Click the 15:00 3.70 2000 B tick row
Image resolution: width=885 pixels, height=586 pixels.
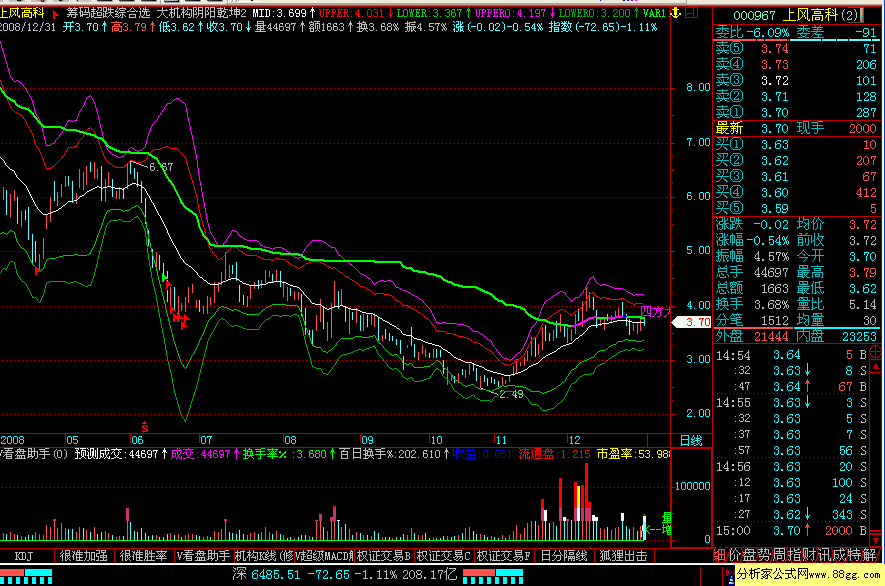click(x=791, y=531)
